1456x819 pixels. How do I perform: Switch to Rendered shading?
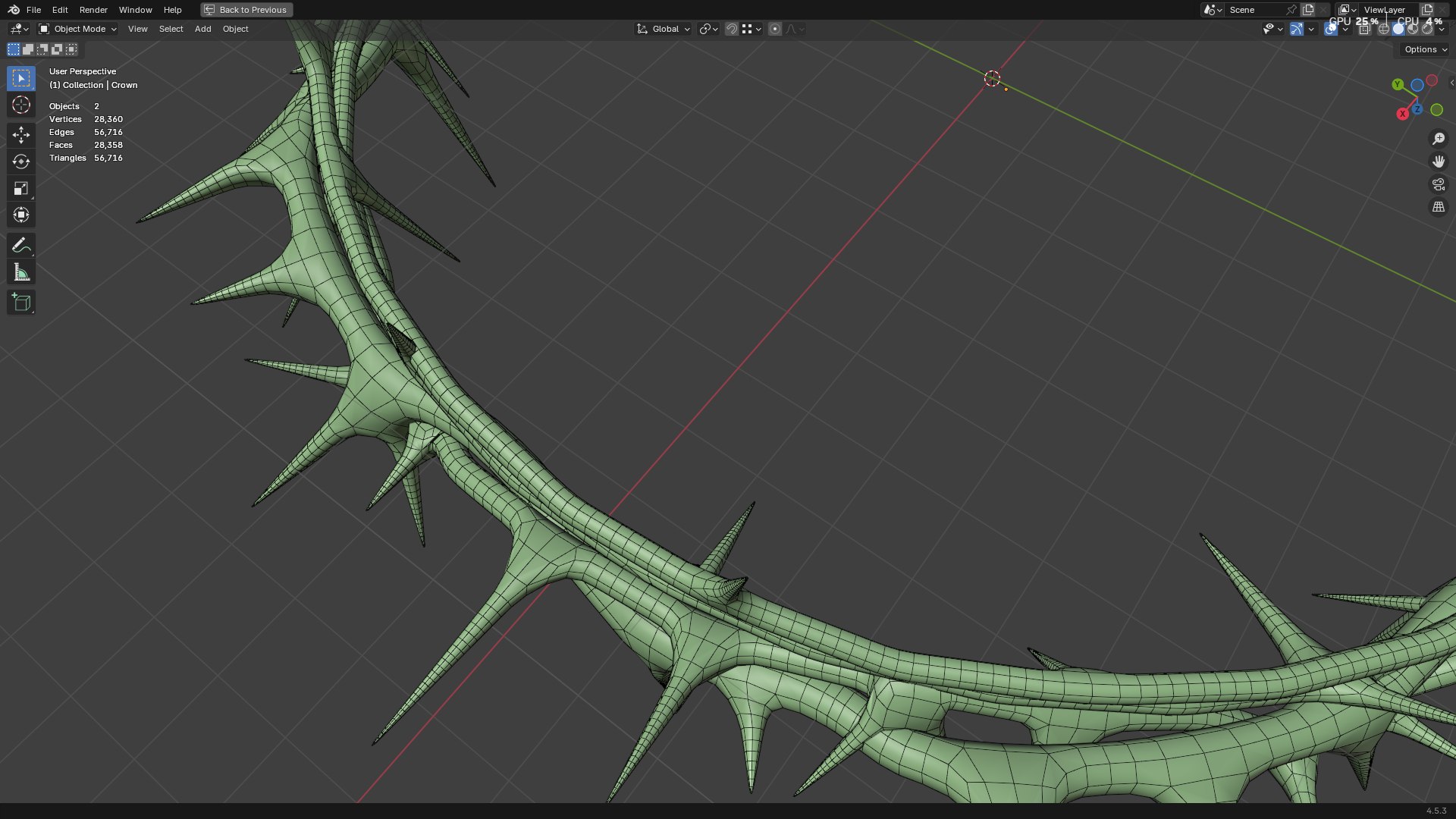coord(1427,29)
